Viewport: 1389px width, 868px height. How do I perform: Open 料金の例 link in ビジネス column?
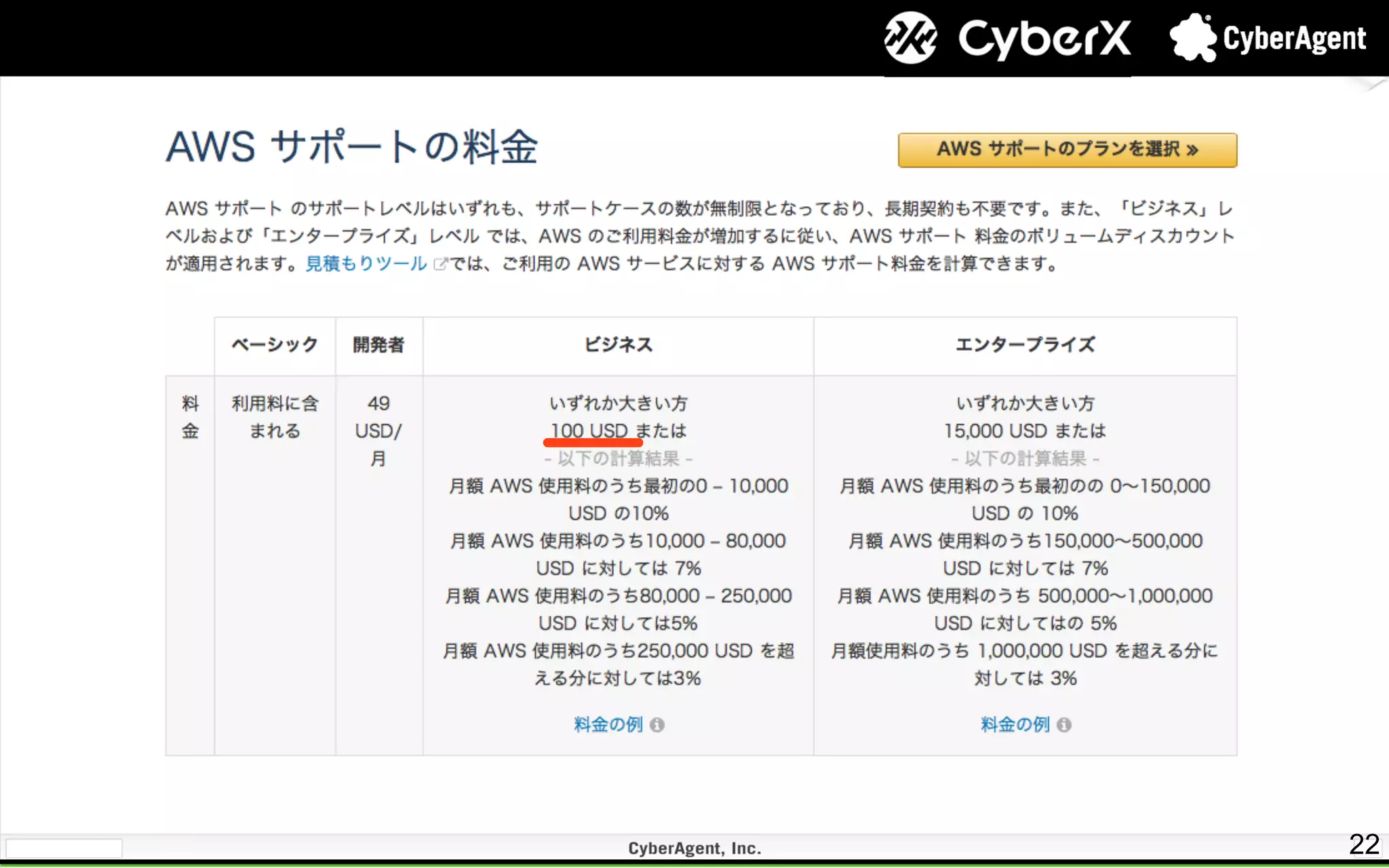tap(608, 725)
